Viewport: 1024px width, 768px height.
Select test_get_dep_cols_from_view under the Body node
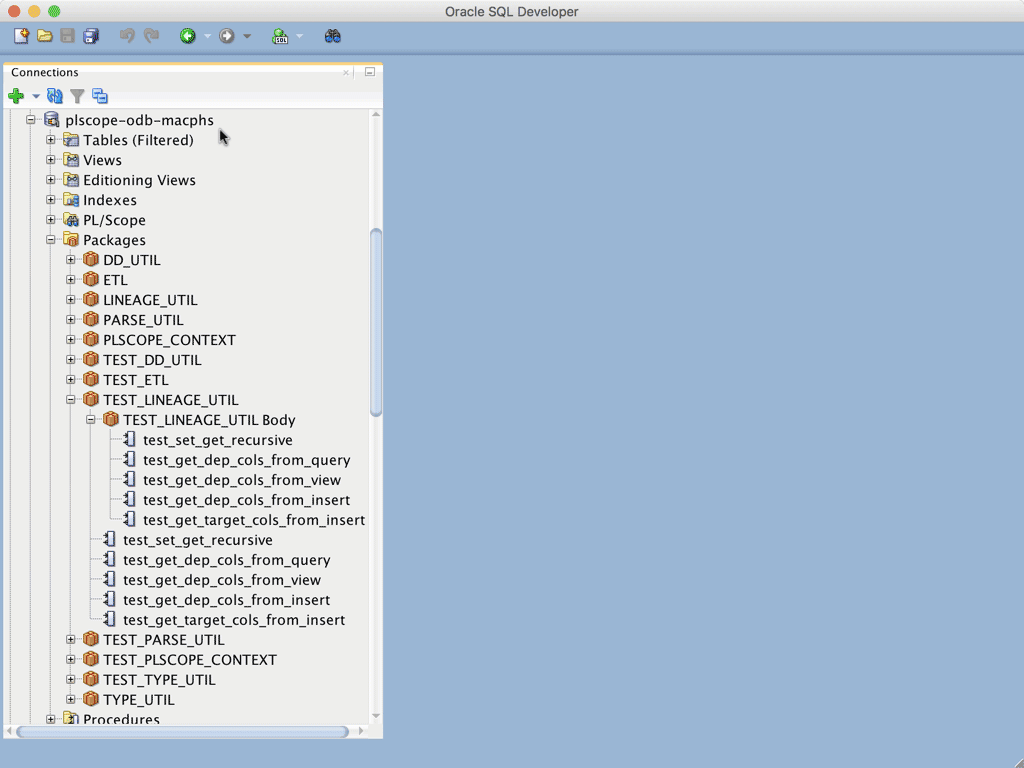tap(241, 480)
